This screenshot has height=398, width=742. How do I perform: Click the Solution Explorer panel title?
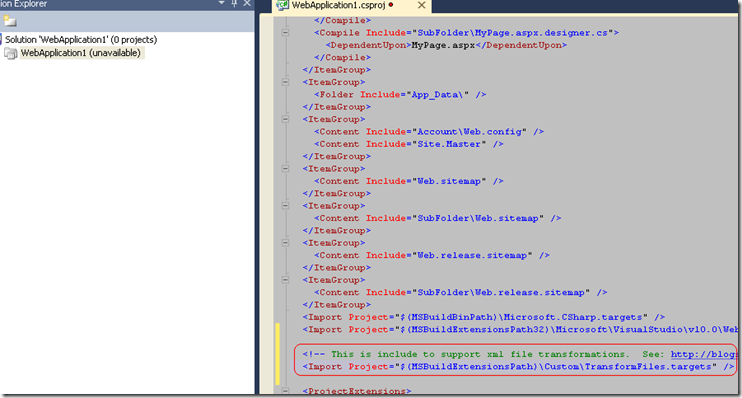(23, 4)
